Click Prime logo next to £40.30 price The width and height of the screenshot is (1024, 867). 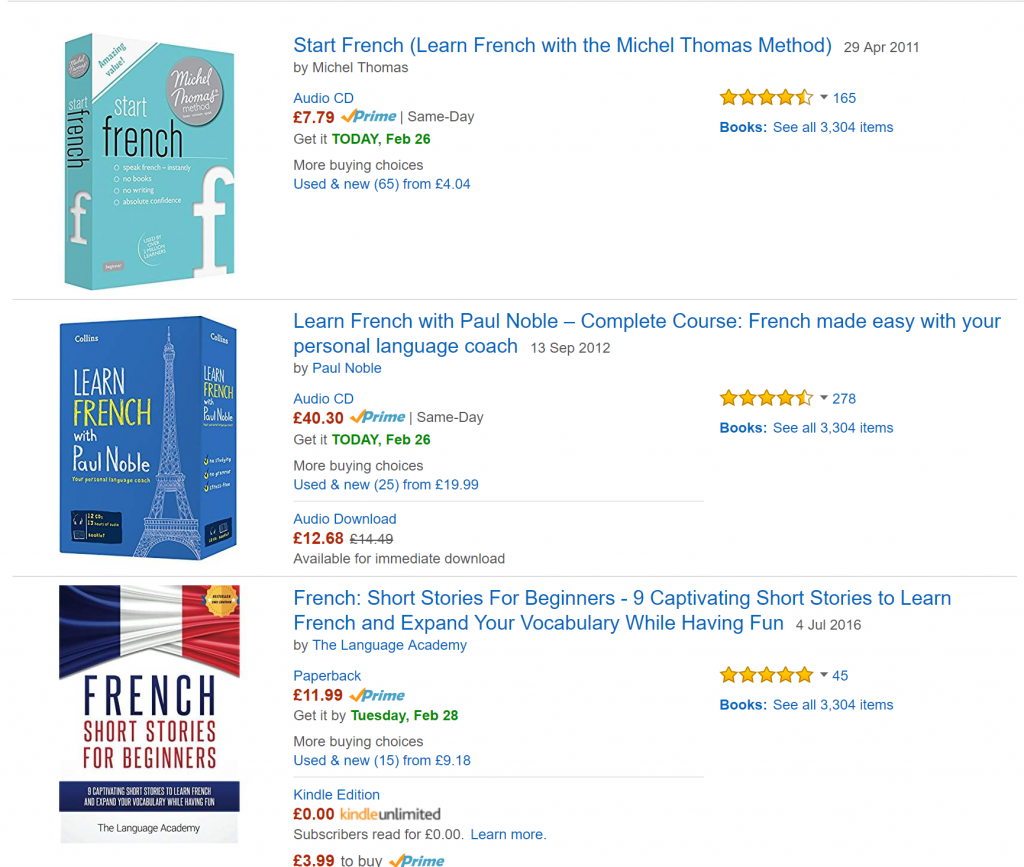point(377,417)
